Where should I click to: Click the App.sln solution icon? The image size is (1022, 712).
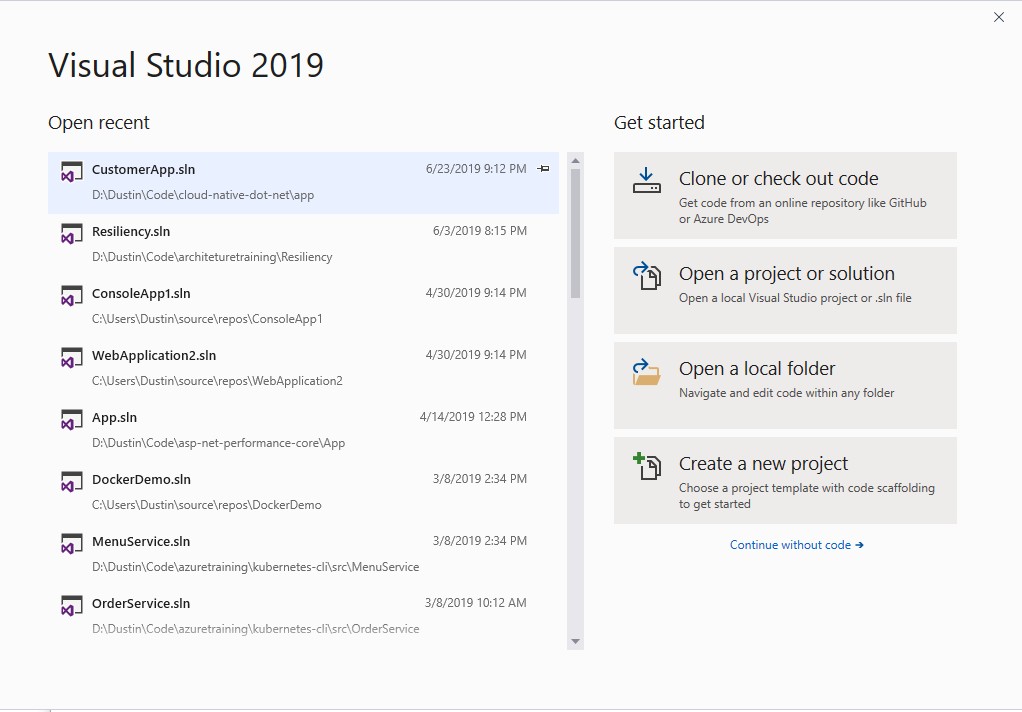pos(72,420)
